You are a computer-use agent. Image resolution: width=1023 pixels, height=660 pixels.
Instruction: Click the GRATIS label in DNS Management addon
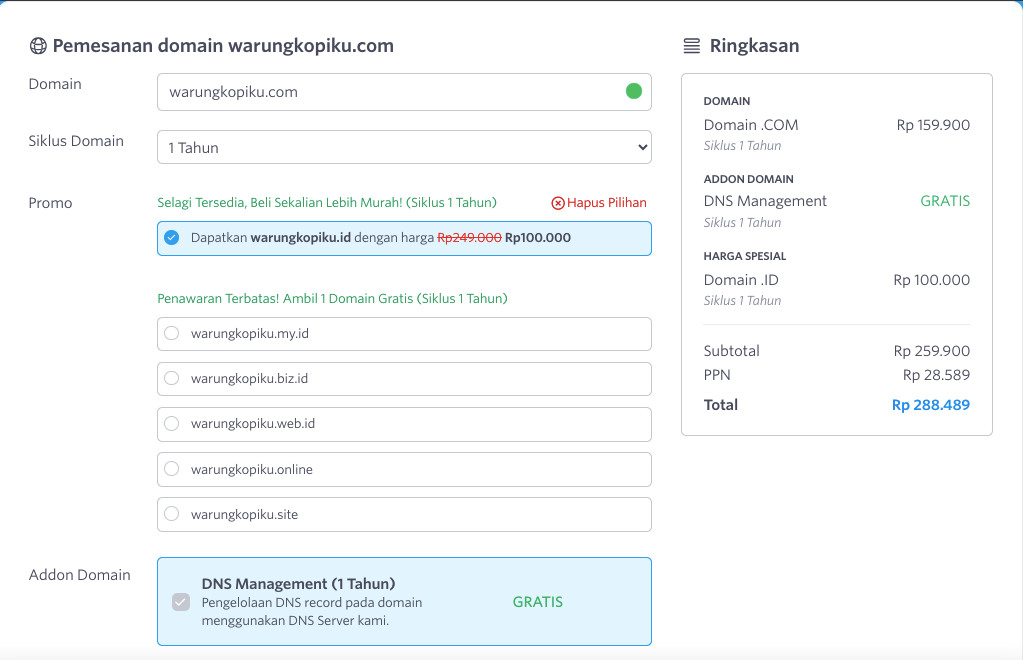click(x=538, y=601)
